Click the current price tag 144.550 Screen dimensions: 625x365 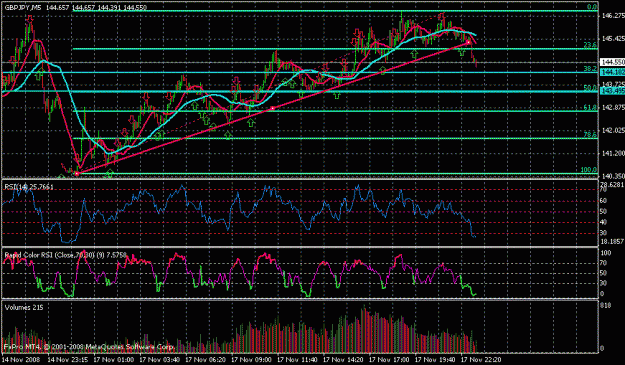613,62
